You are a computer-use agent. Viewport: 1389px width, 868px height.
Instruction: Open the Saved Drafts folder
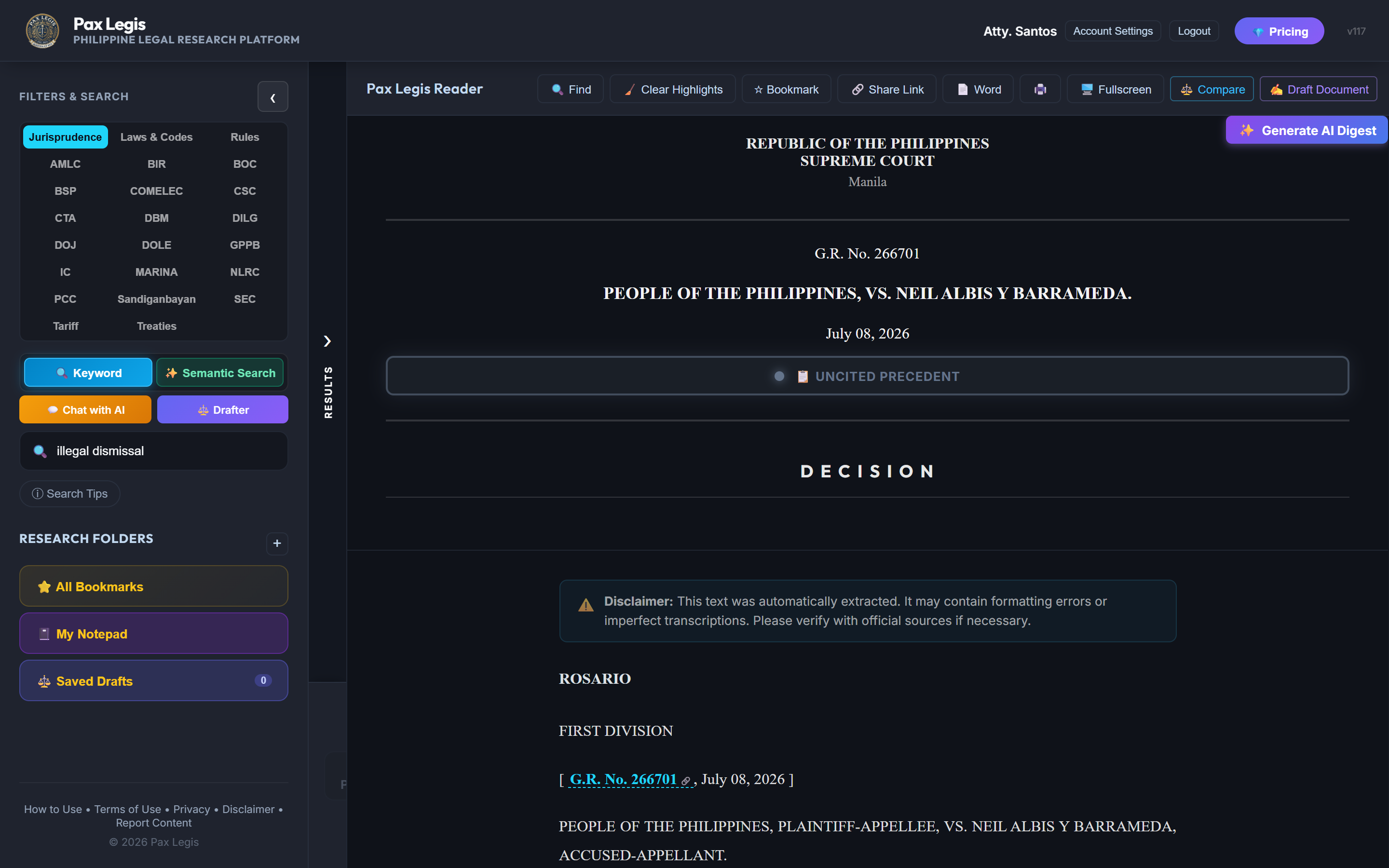pyautogui.click(x=154, y=680)
